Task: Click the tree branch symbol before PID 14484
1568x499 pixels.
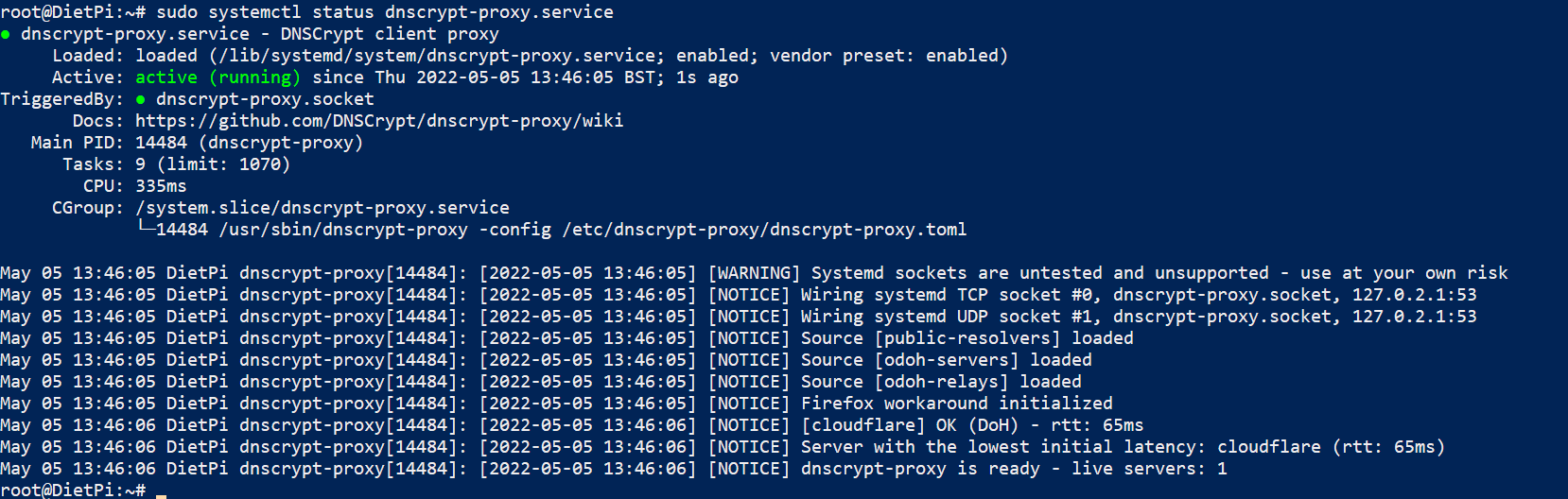Action: 146,228
